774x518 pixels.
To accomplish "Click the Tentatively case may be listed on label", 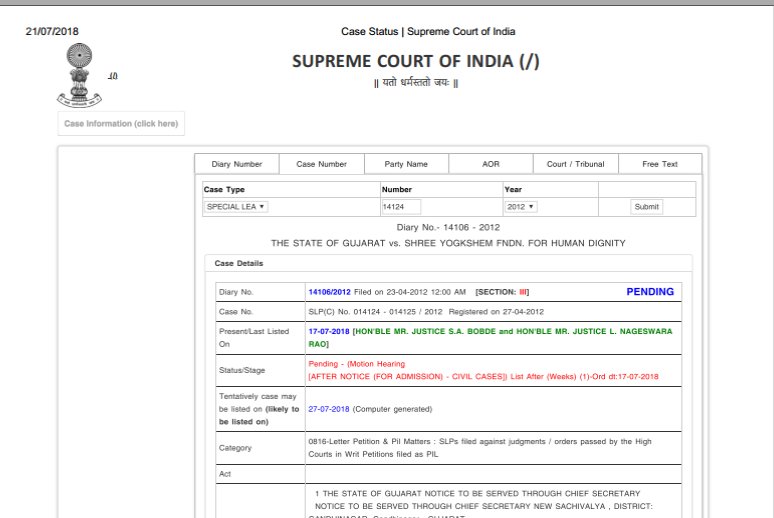I will pos(259,409).
